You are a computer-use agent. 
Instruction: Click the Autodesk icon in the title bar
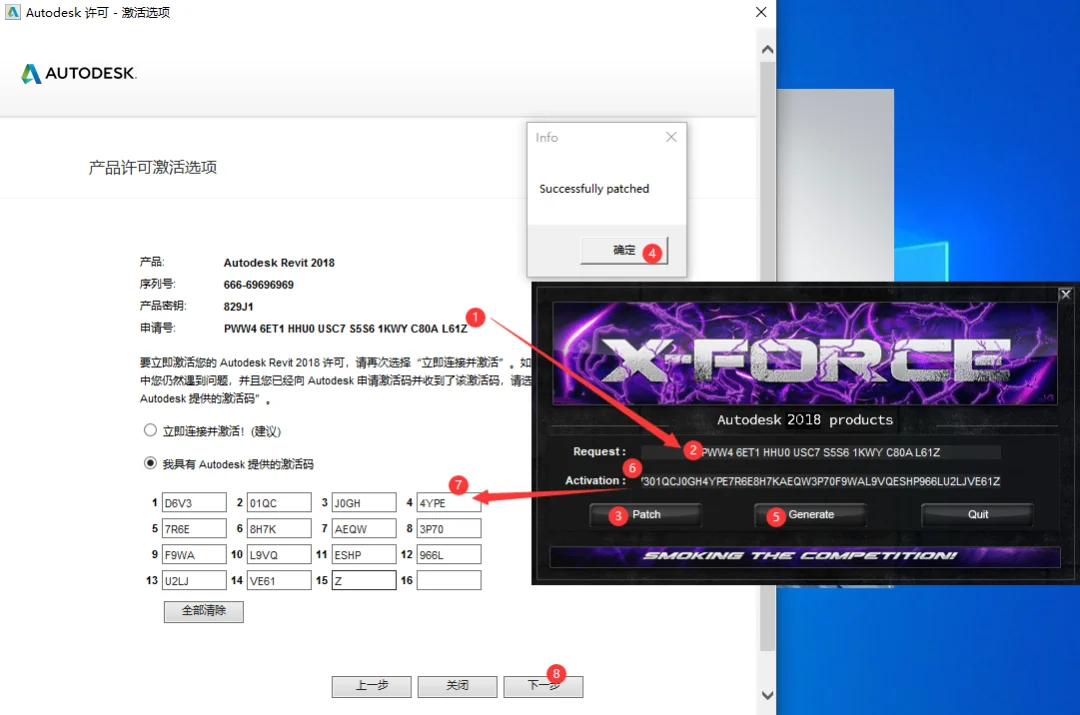[x=13, y=12]
